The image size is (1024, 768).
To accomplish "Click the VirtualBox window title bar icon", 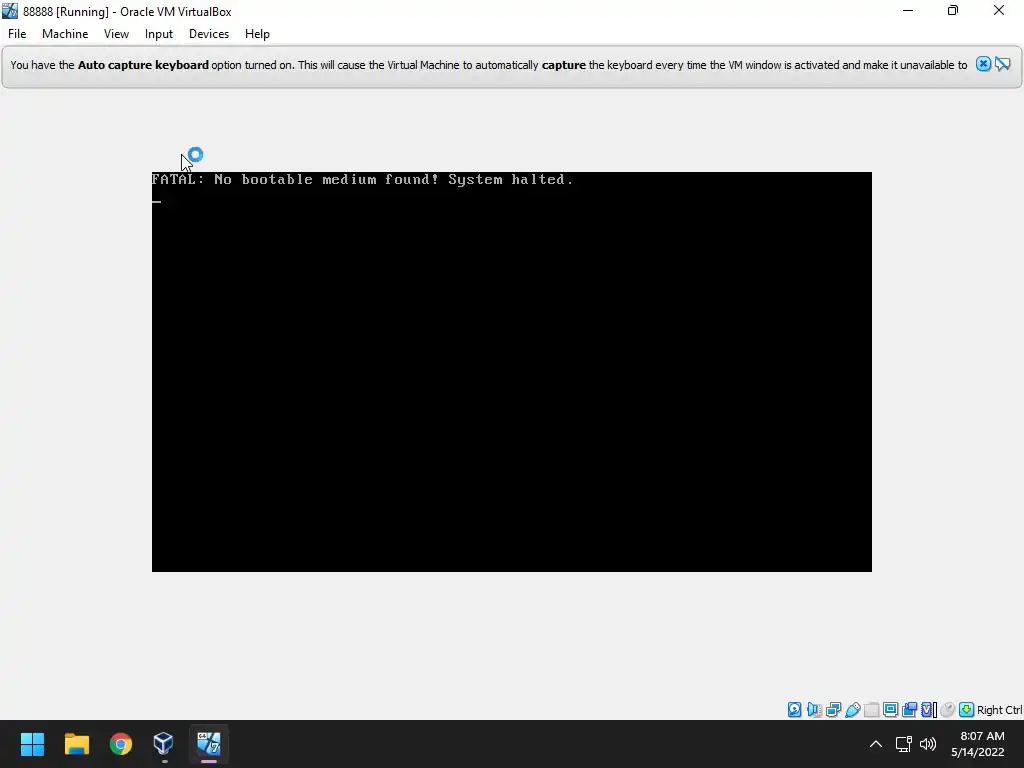I will [10, 11].
